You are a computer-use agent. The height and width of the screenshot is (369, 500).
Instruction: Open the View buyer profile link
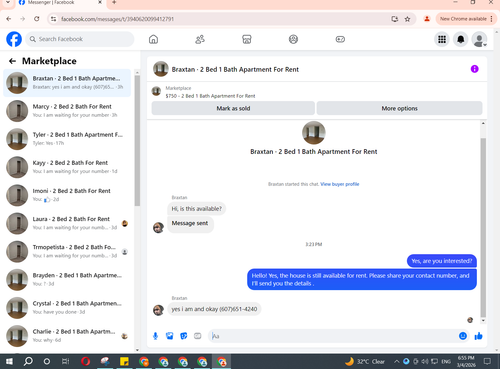[340, 184]
